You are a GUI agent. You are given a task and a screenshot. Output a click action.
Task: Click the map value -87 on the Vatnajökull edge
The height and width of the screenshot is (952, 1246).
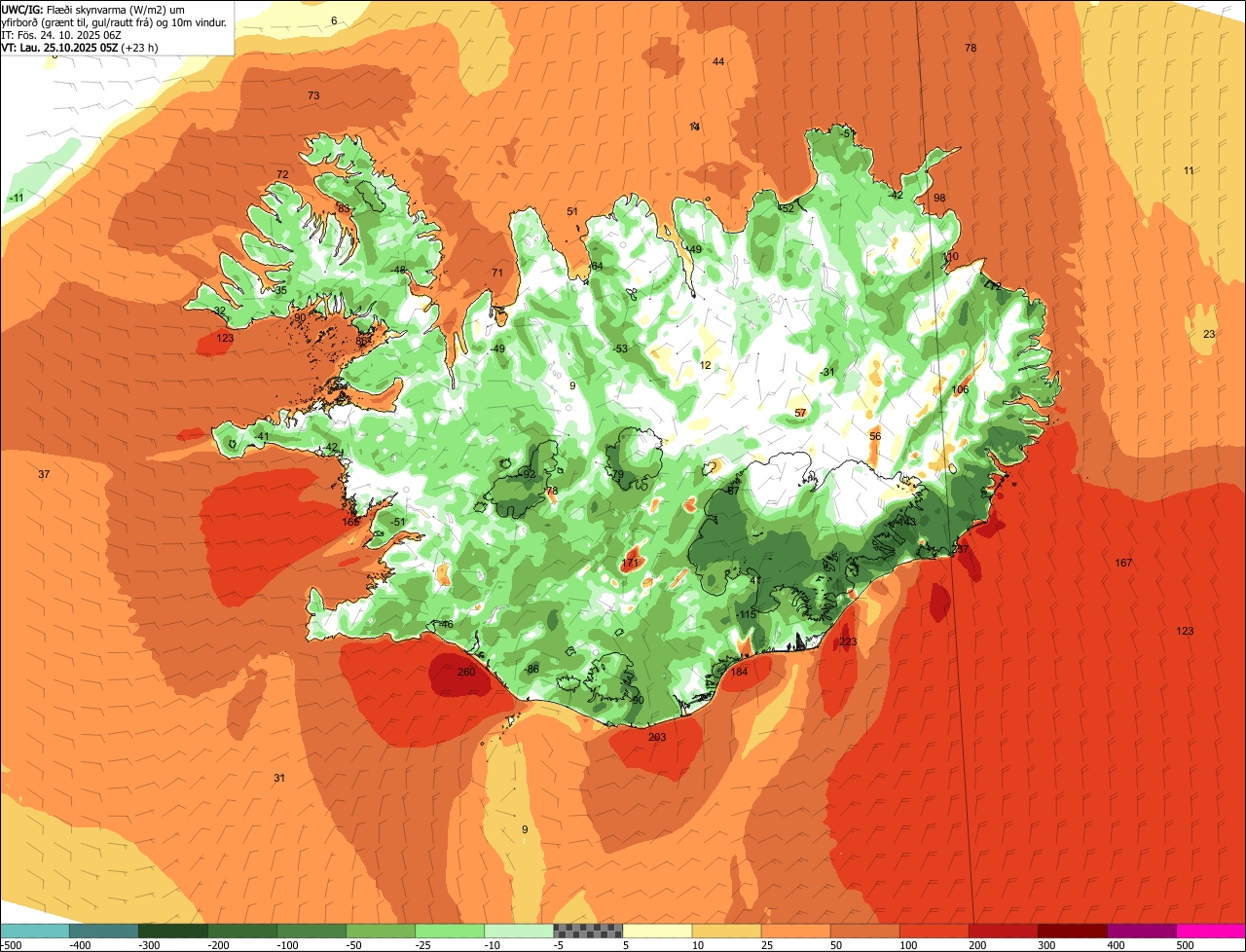point(731,490)
